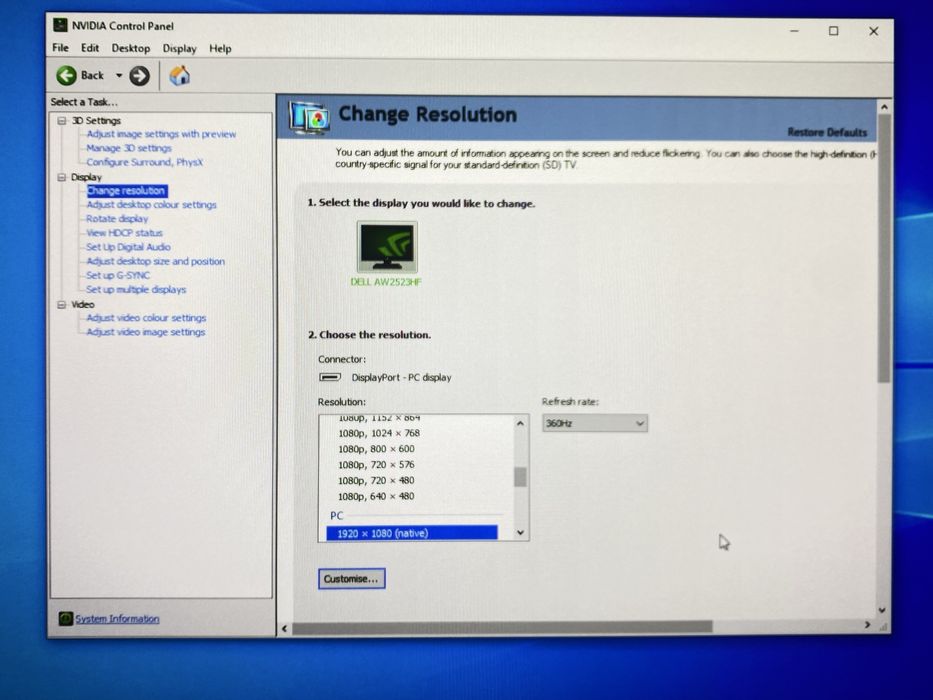The image size is (933, 700).
Task: Click resolution list scroll down arrow
Action: pos(521,533)
